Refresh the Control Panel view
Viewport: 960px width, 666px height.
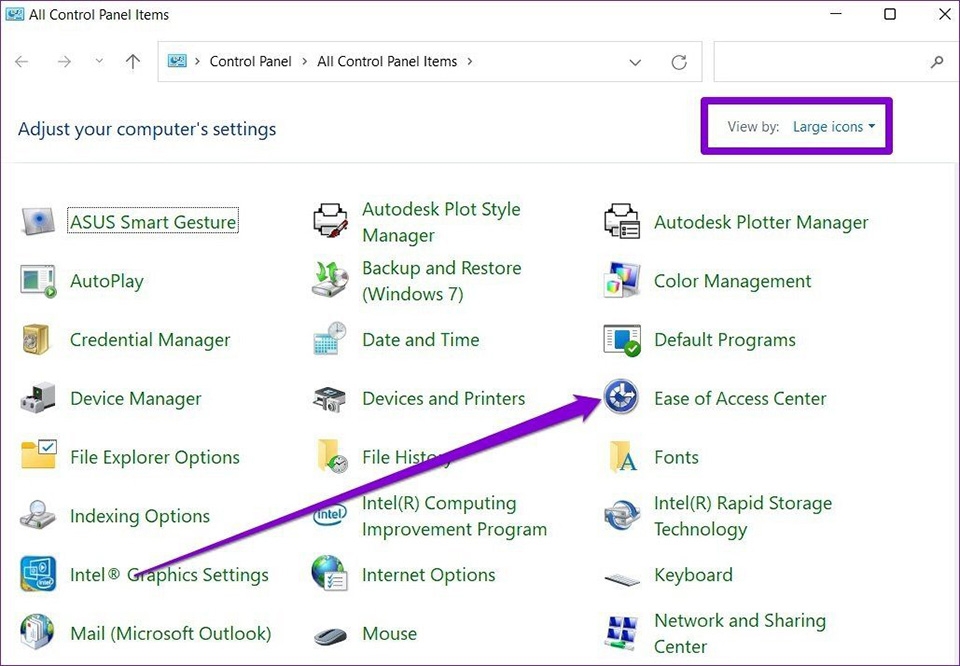(x=679, y=61)
